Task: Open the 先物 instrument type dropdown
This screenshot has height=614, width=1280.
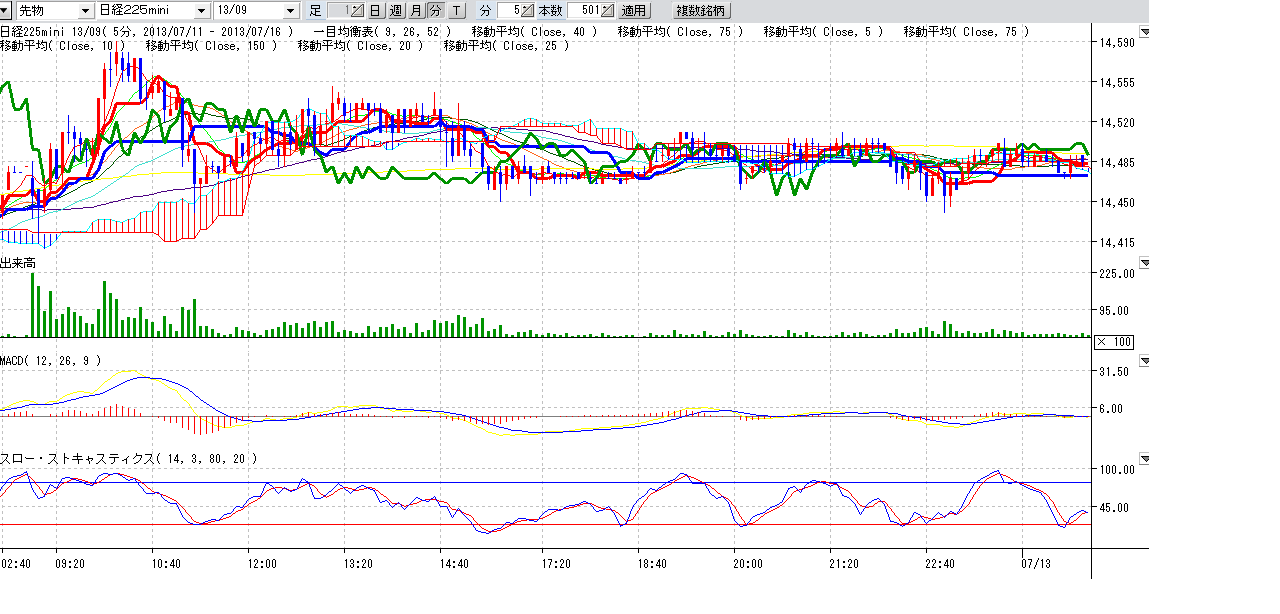Action: 86,10
